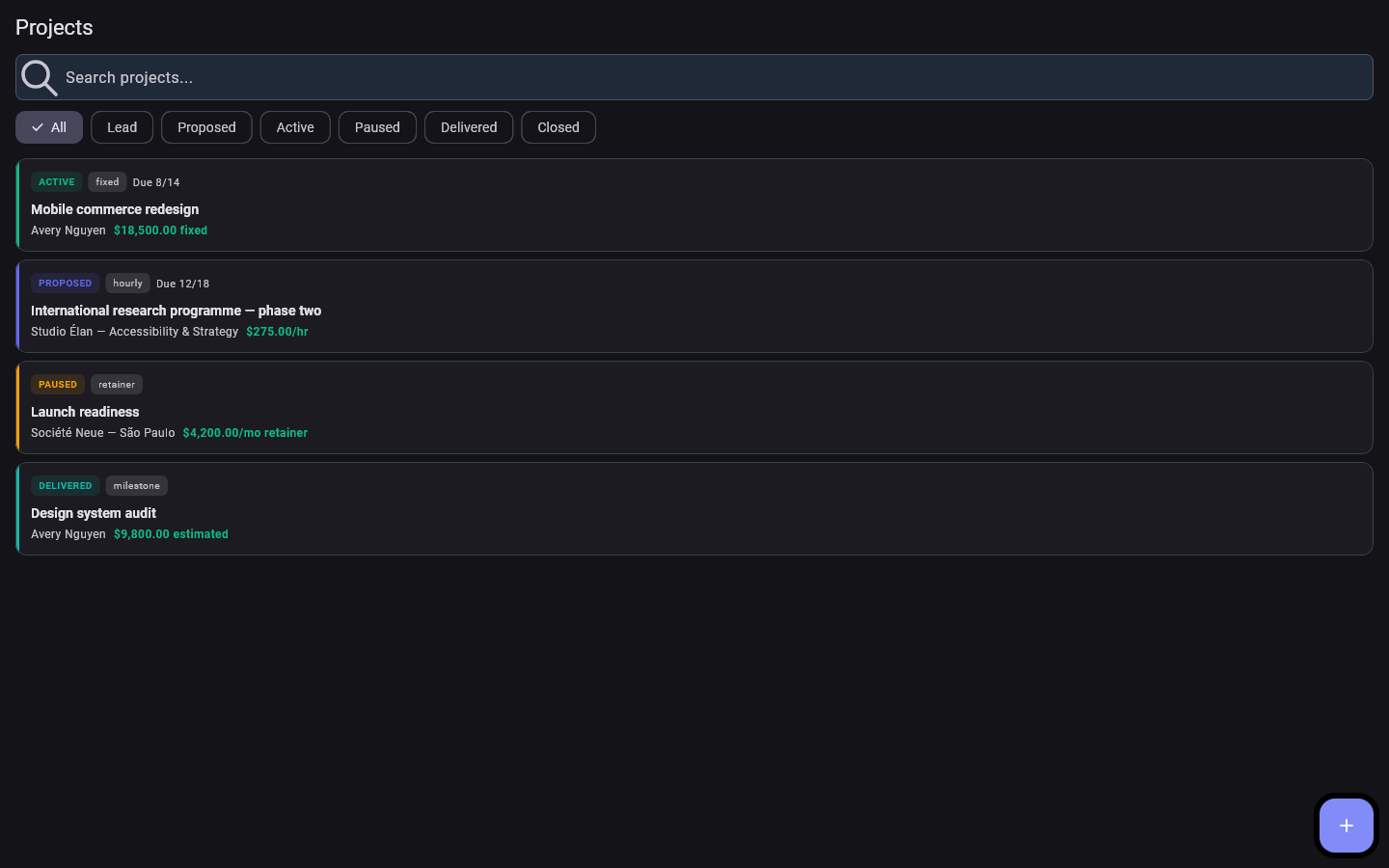The image size is (1389, 868).
Task: Click the PROPOSED status badge
Action: click(66, 284)
